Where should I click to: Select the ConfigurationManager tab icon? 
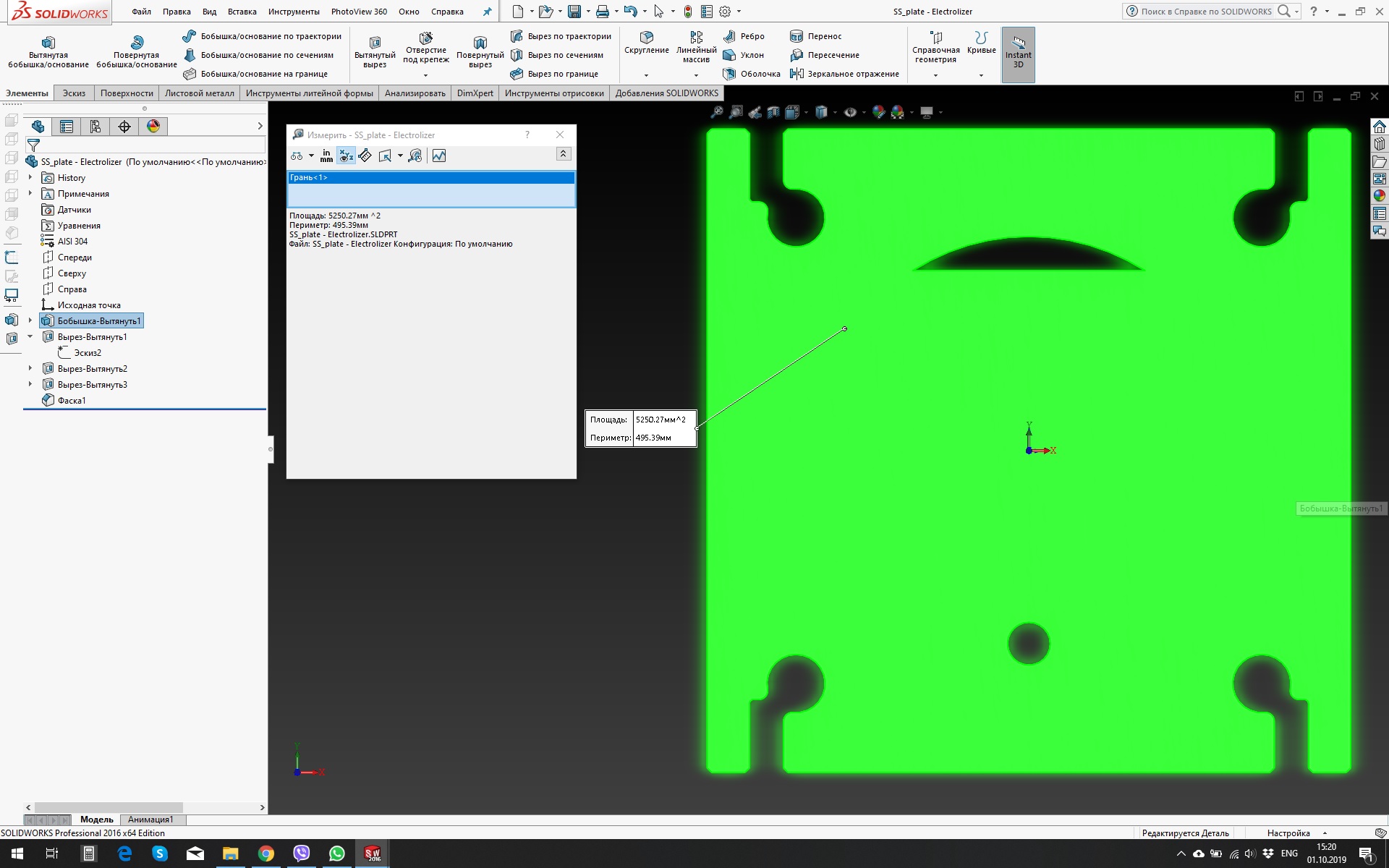[x=95, y=127]
